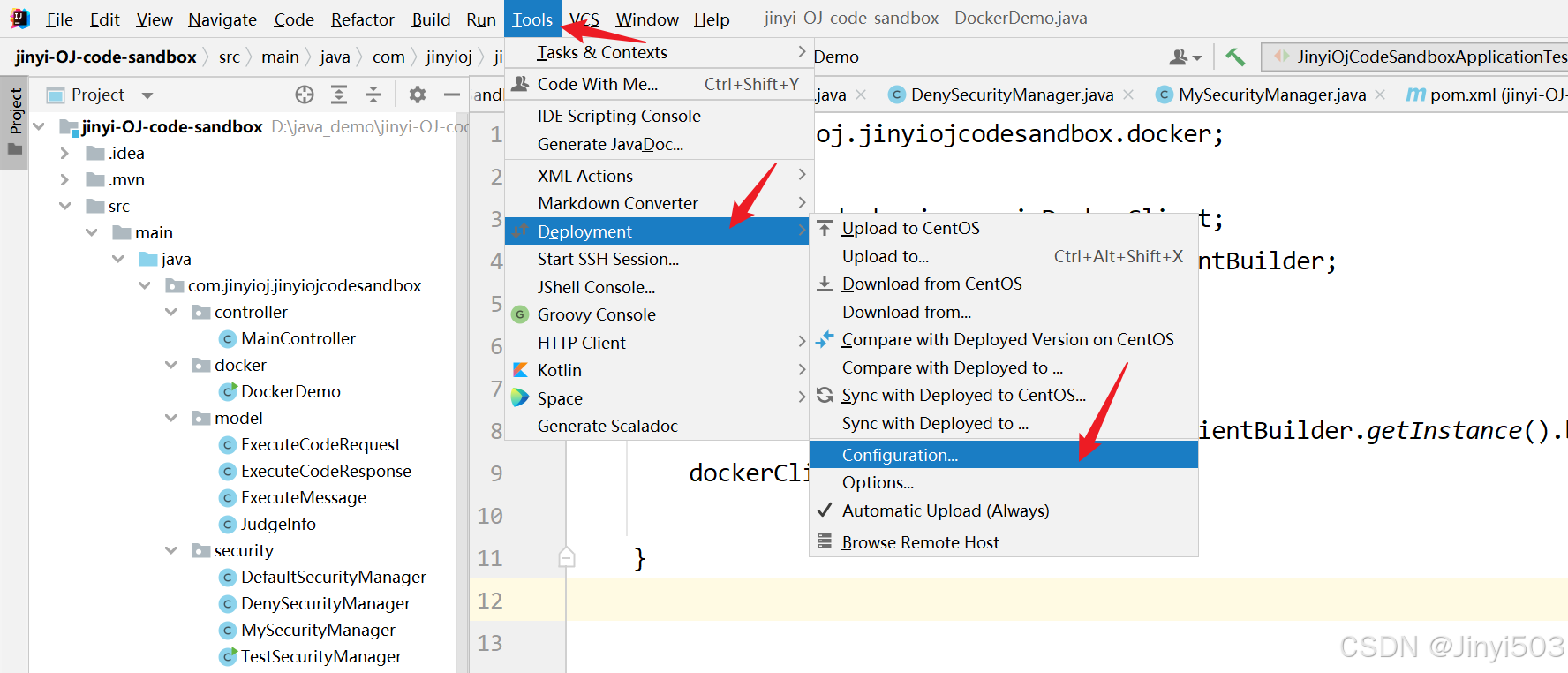
Task: Collapse the src folder
Action: [x=64, y=206]
